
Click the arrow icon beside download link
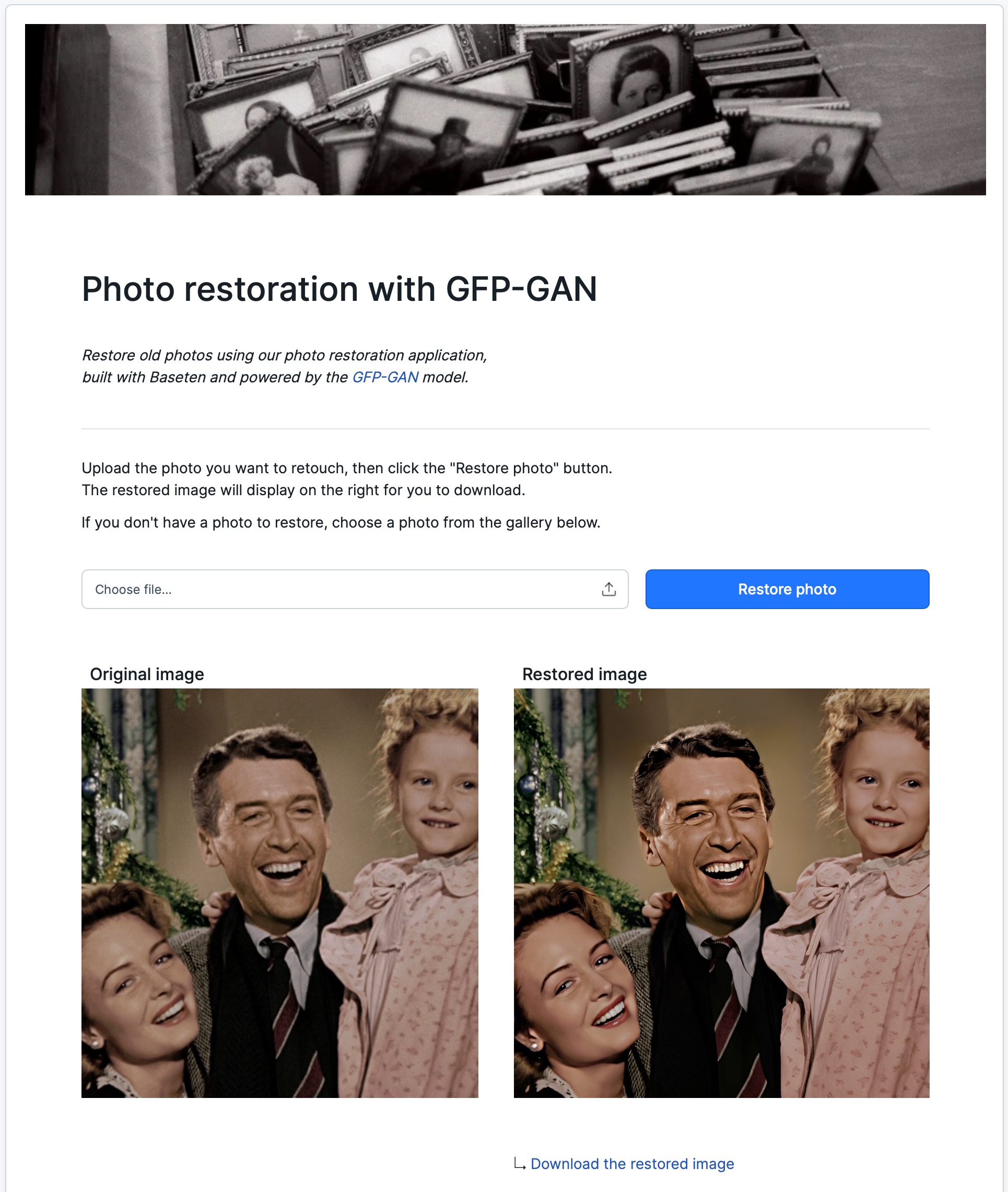pyautogui.click(x=519, y=1163)
